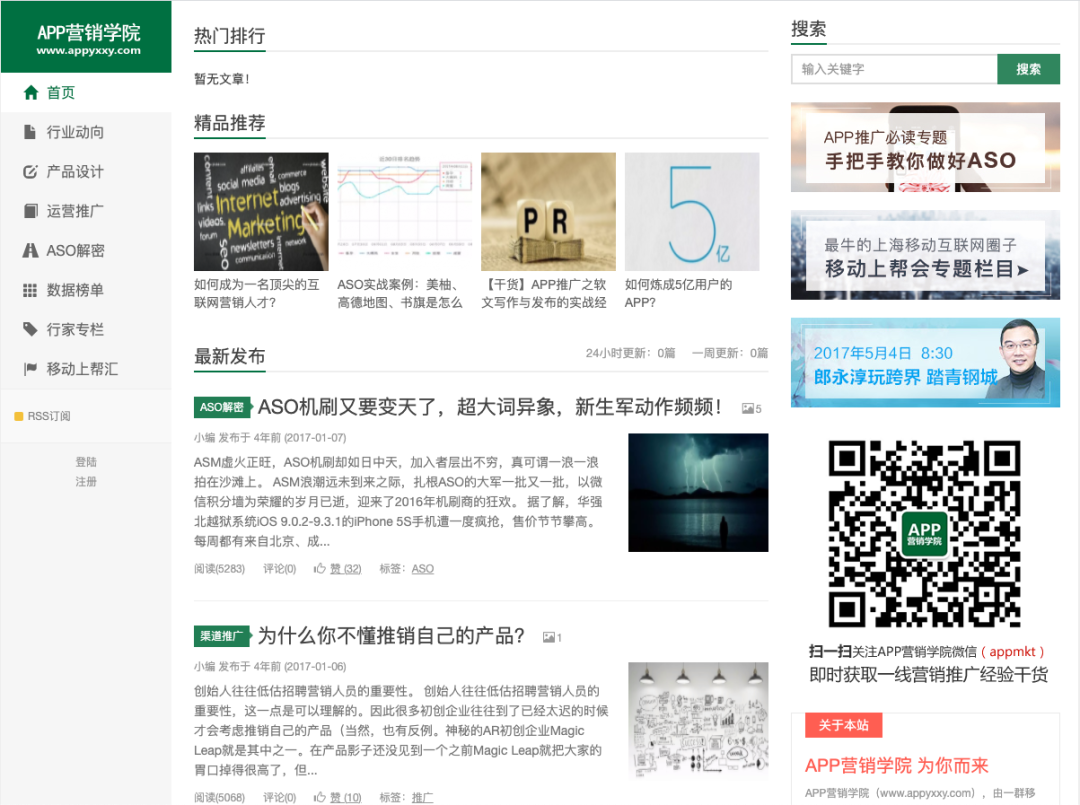Click the home icon beside 首页
Image resolution: width=1080 pixels, height=805 pixels.
[30, 92]
